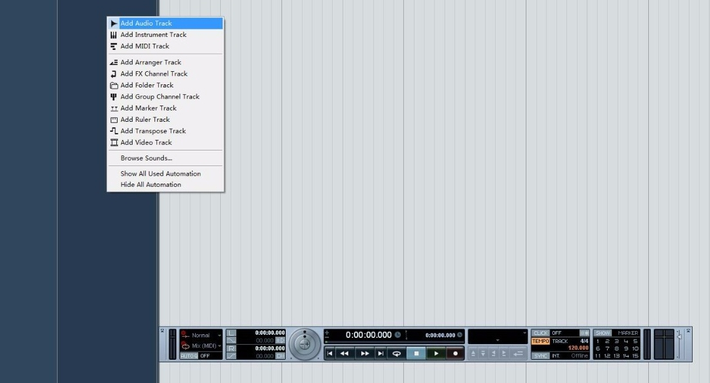Viewport: 710px width, 383px height.
Task: Toggle the Punch In button
Action: (x=231, y=340)
